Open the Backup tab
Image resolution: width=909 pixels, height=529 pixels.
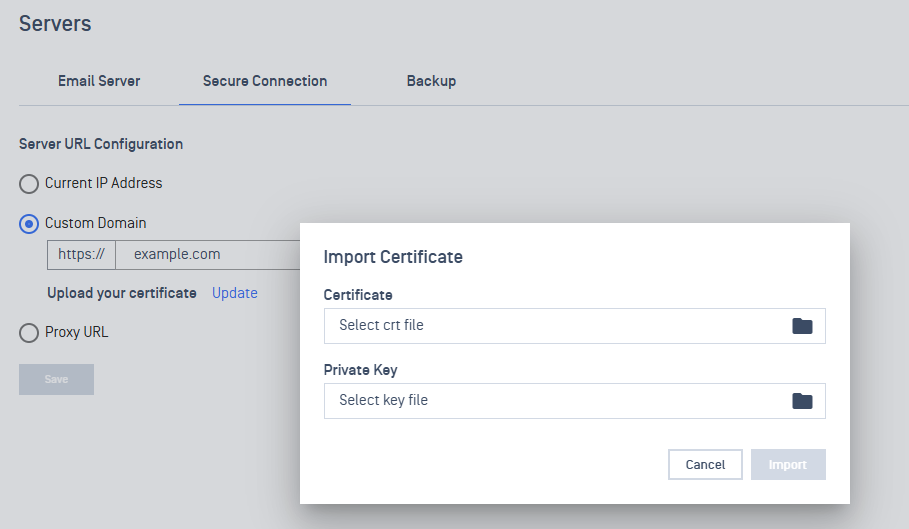[431, 81]
